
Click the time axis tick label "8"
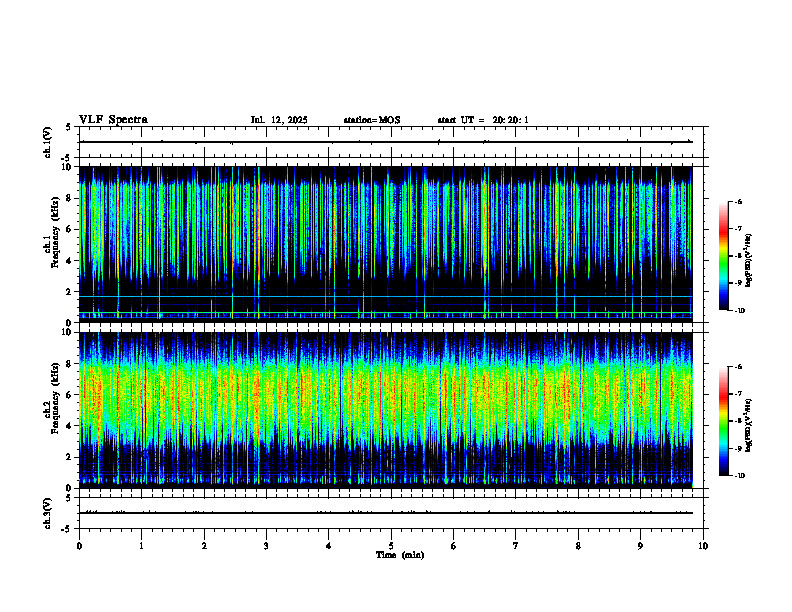[578, 546]
